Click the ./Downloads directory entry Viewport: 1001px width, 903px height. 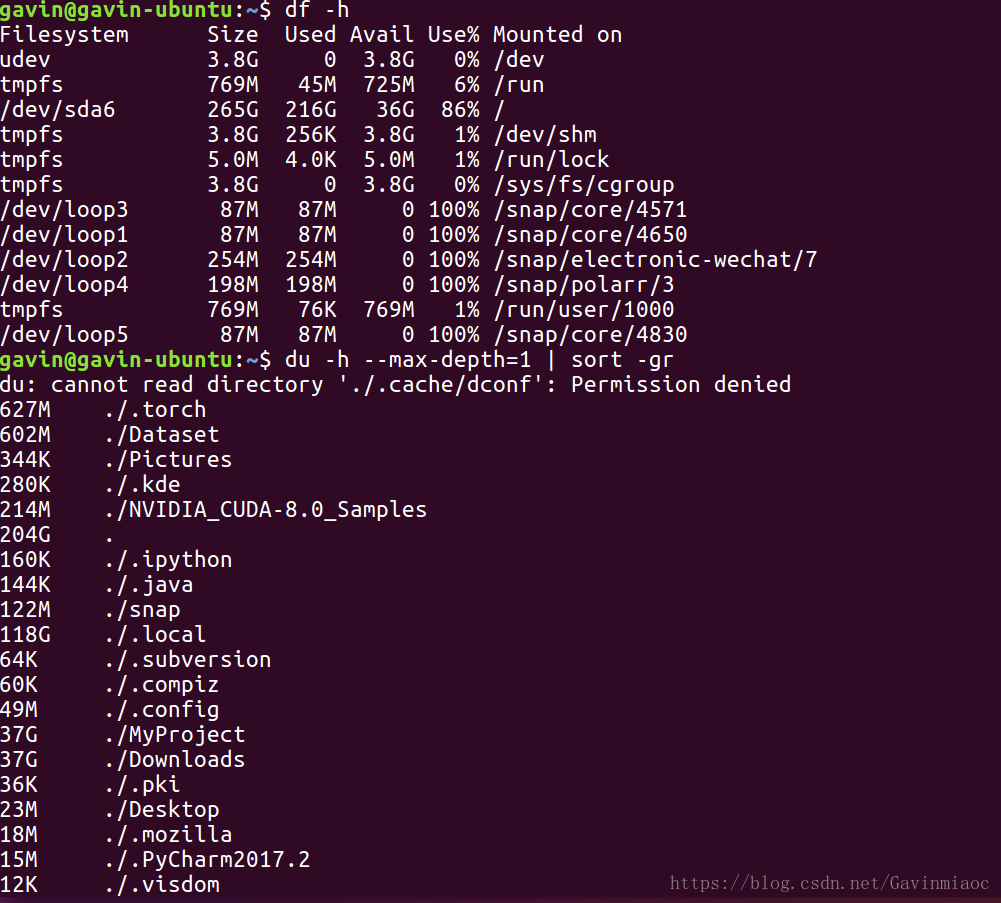pos(174,760)
